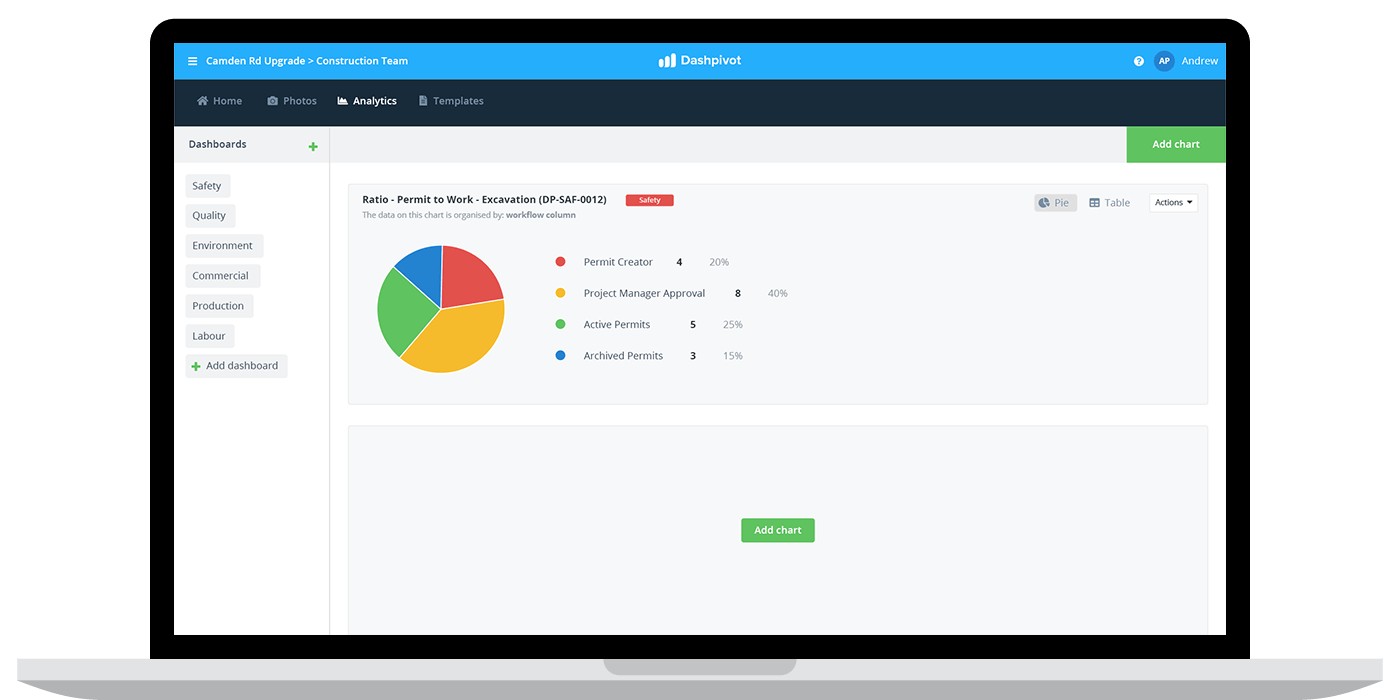Image resolution: width=1400 pixels, height=700 pixels.
Task: Click the red Safety tag
Action: (x=650, y=200)
